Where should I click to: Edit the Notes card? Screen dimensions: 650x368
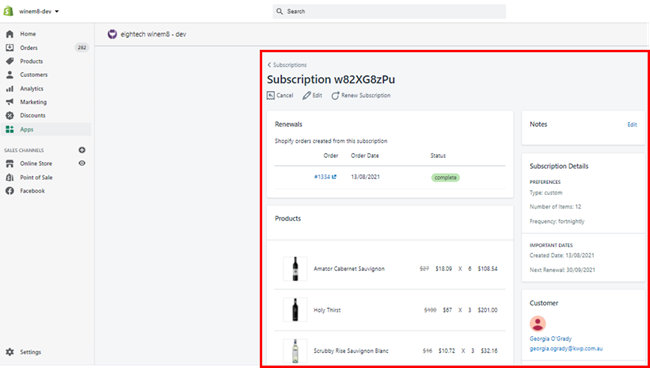pos(632,124)
